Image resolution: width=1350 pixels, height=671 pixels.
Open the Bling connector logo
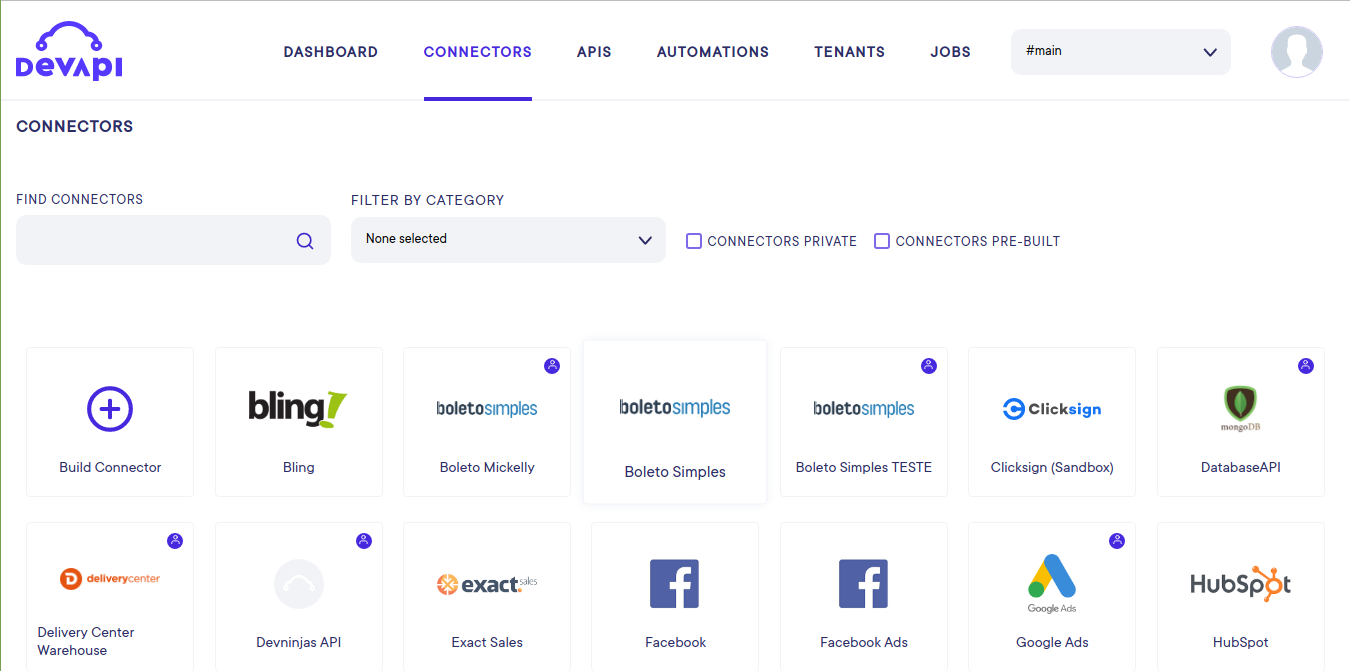click(x=298, y=408)
